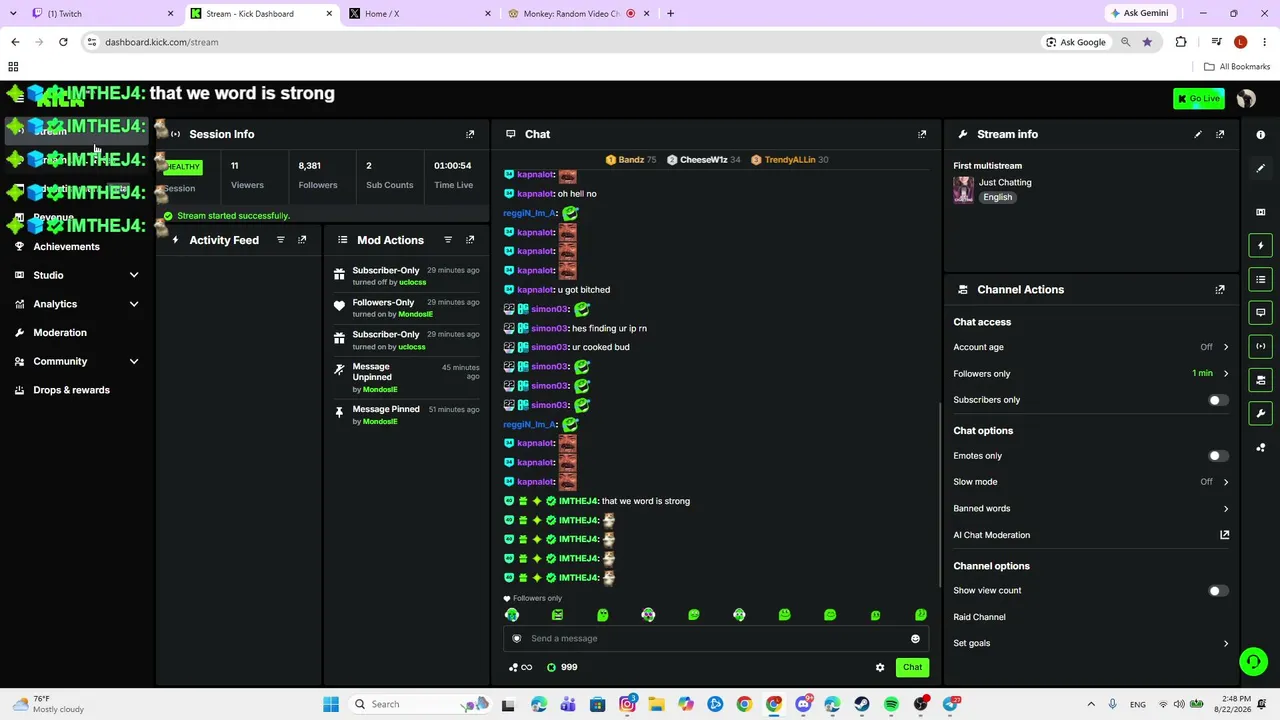
Task: Click the Windows taskbar Search box
Action: [x=419, y=705]
